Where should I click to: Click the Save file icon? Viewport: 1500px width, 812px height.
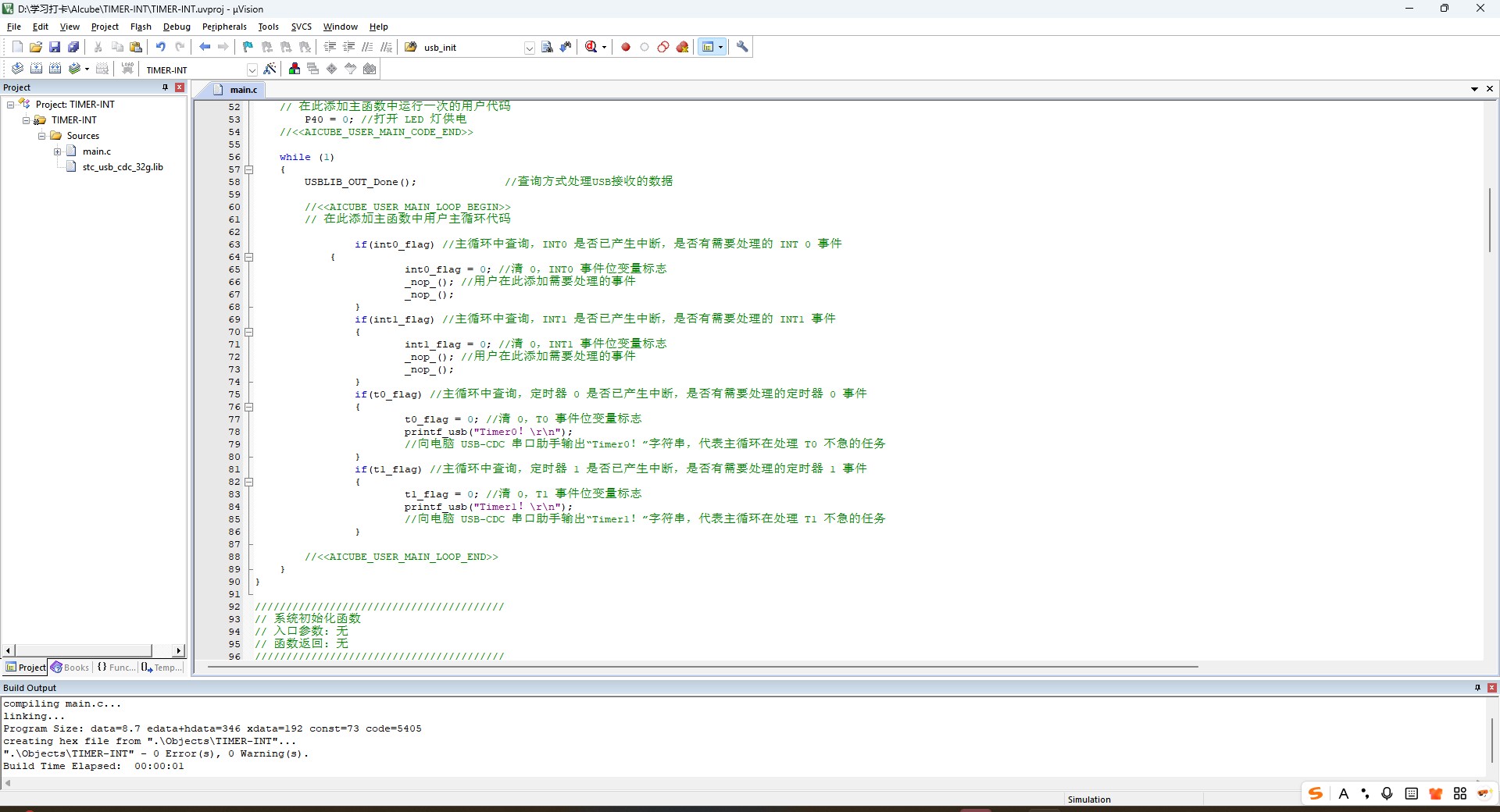click(x=55, y=47)
